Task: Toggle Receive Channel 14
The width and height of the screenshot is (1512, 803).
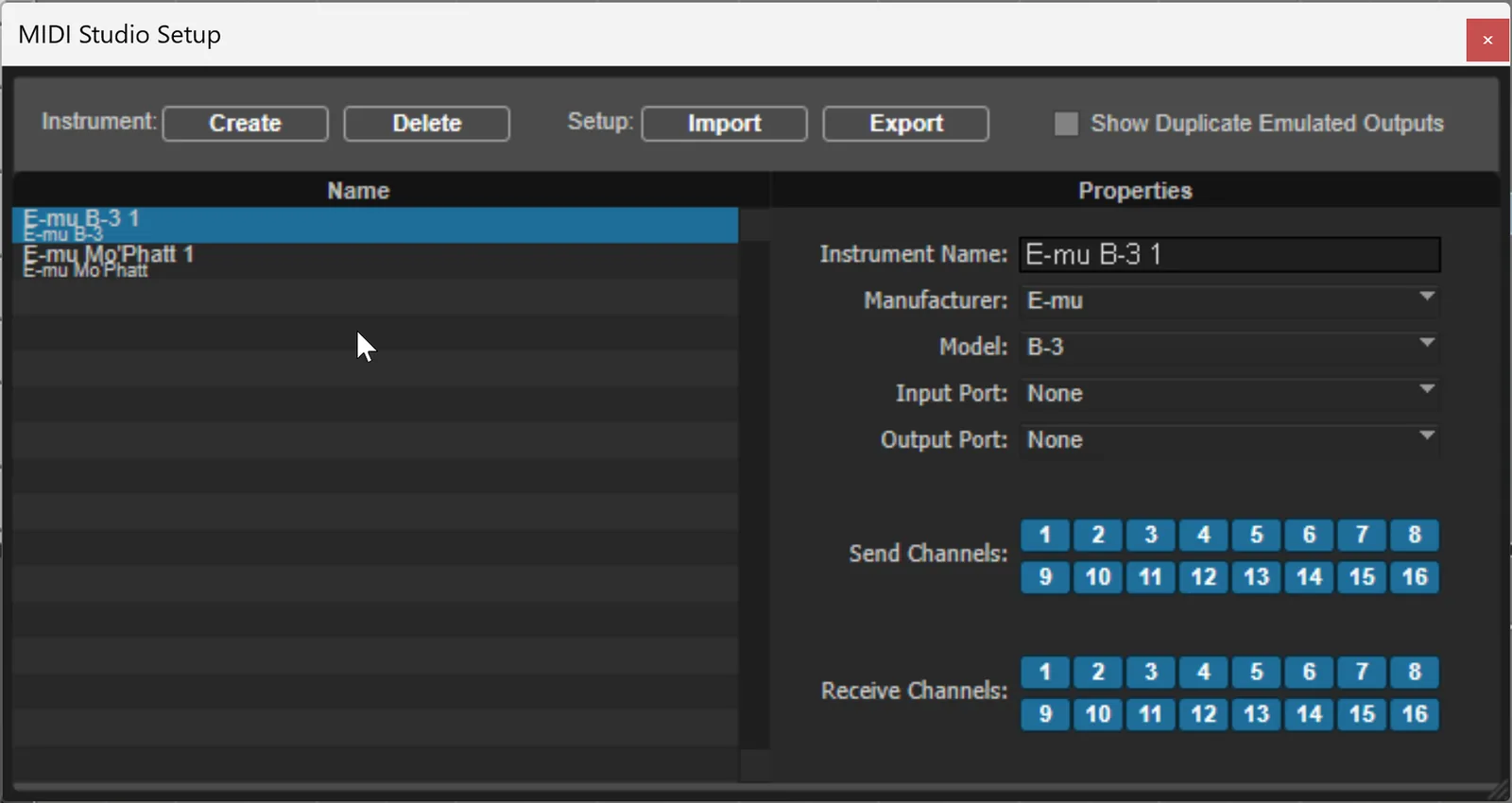Action: click(x=1310, y=714)
